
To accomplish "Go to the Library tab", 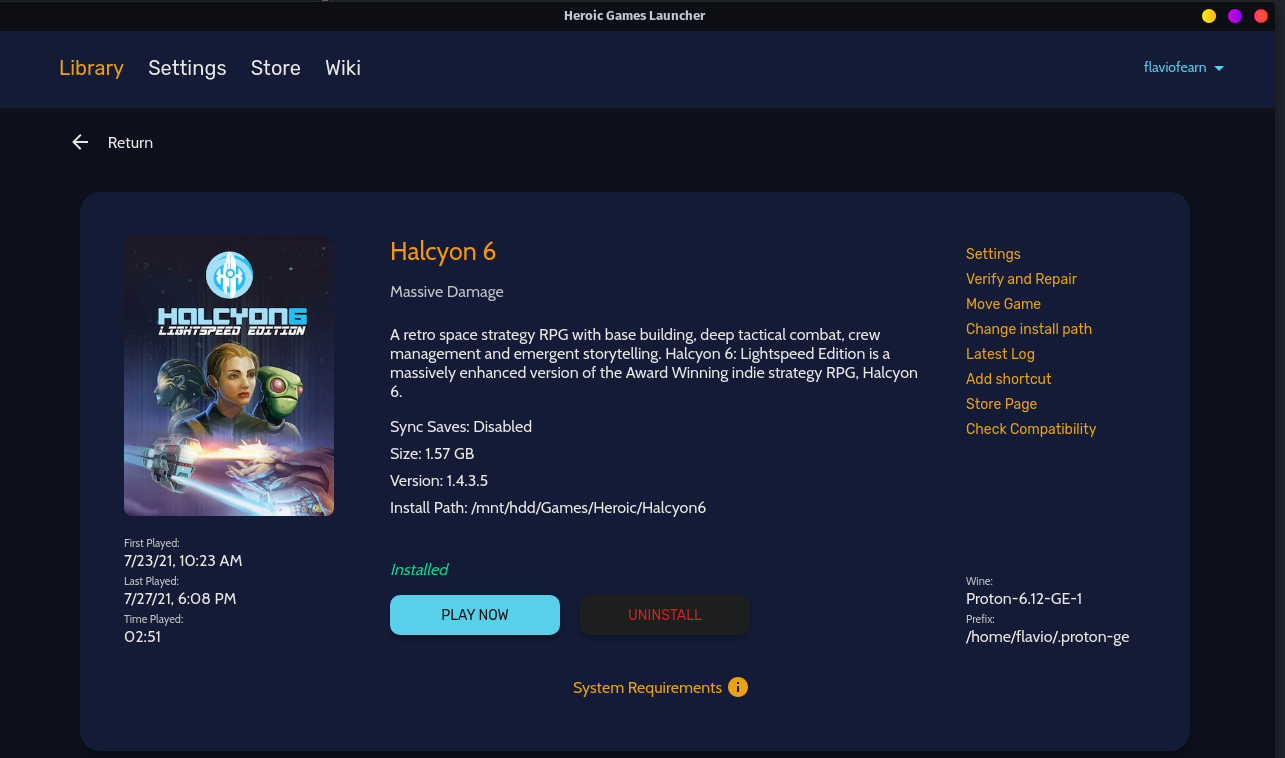I will coord(91,68).
